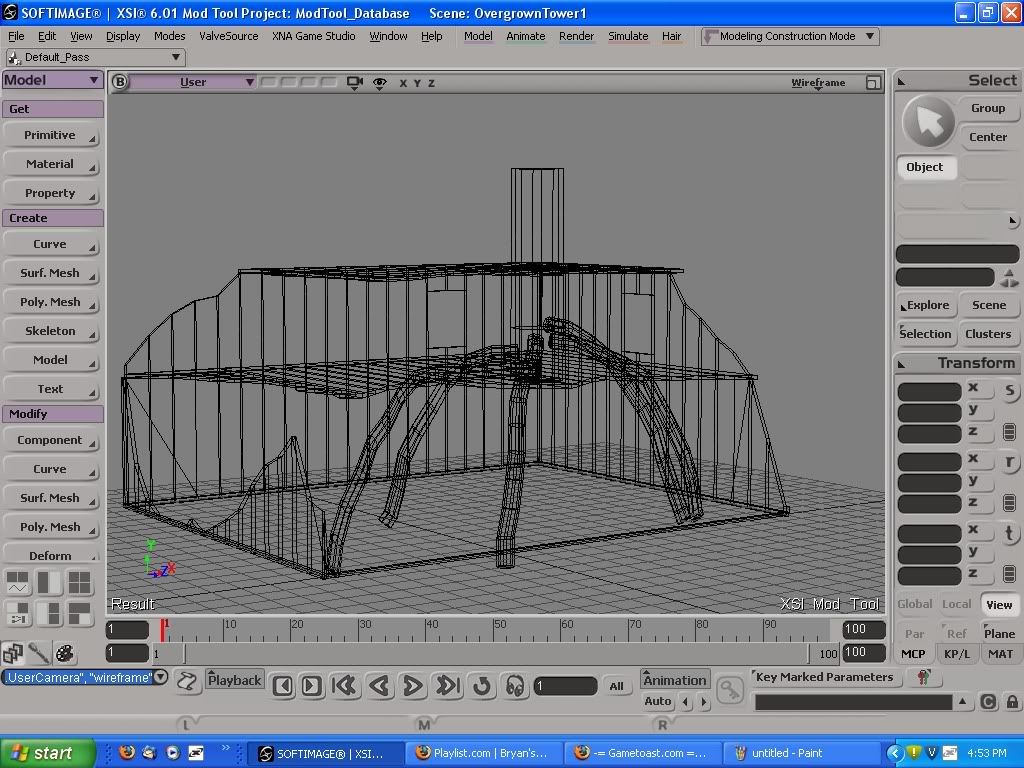1024x768 pixels.
Task: Toggle the Object selection filter
Action: (x=925, y=167)
